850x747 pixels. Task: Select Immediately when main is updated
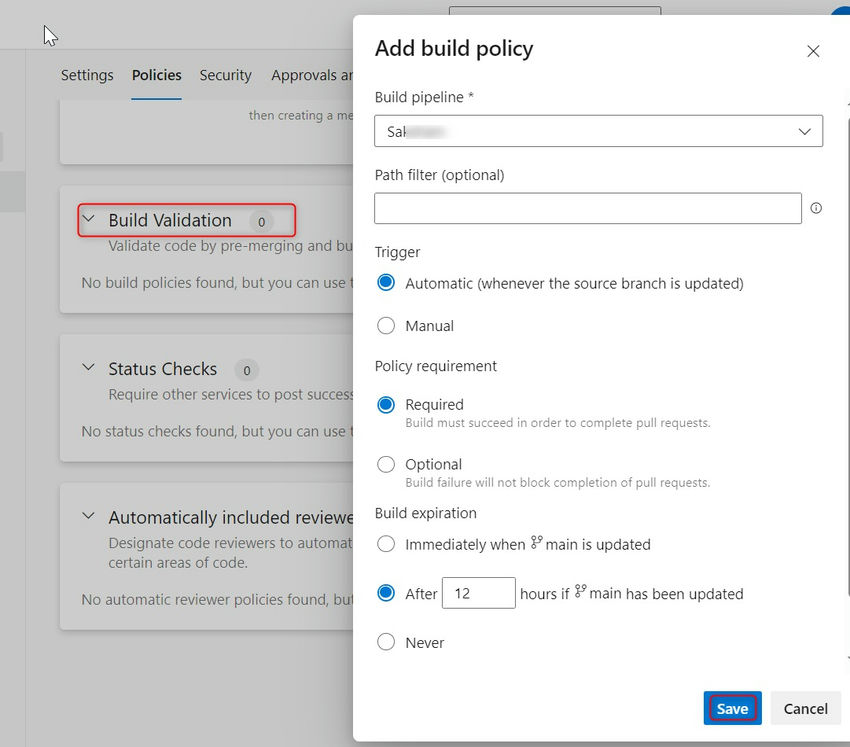click(x=386, y=545)
